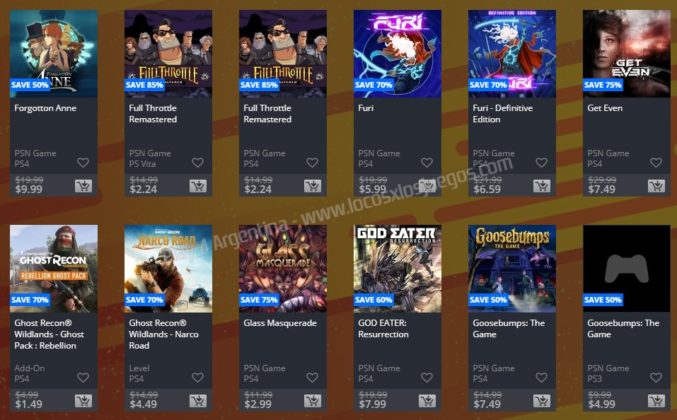Select the Ghost Recon Narco Road cover
Screen dimensions: 677x420
(x=168, y=268)
